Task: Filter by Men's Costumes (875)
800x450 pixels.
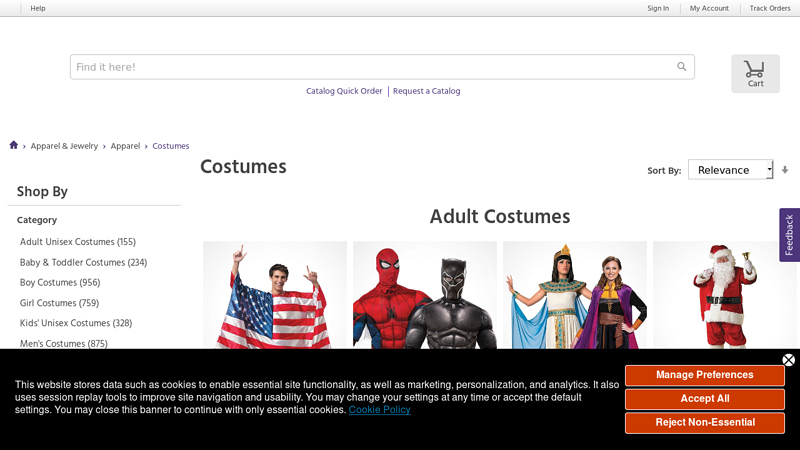Action: (63, 343)
